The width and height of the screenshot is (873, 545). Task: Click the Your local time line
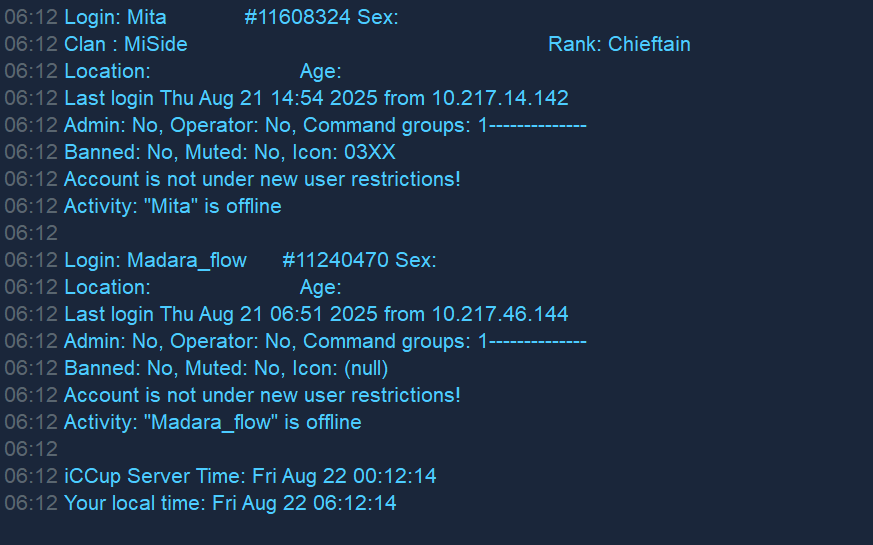point(230,503)
